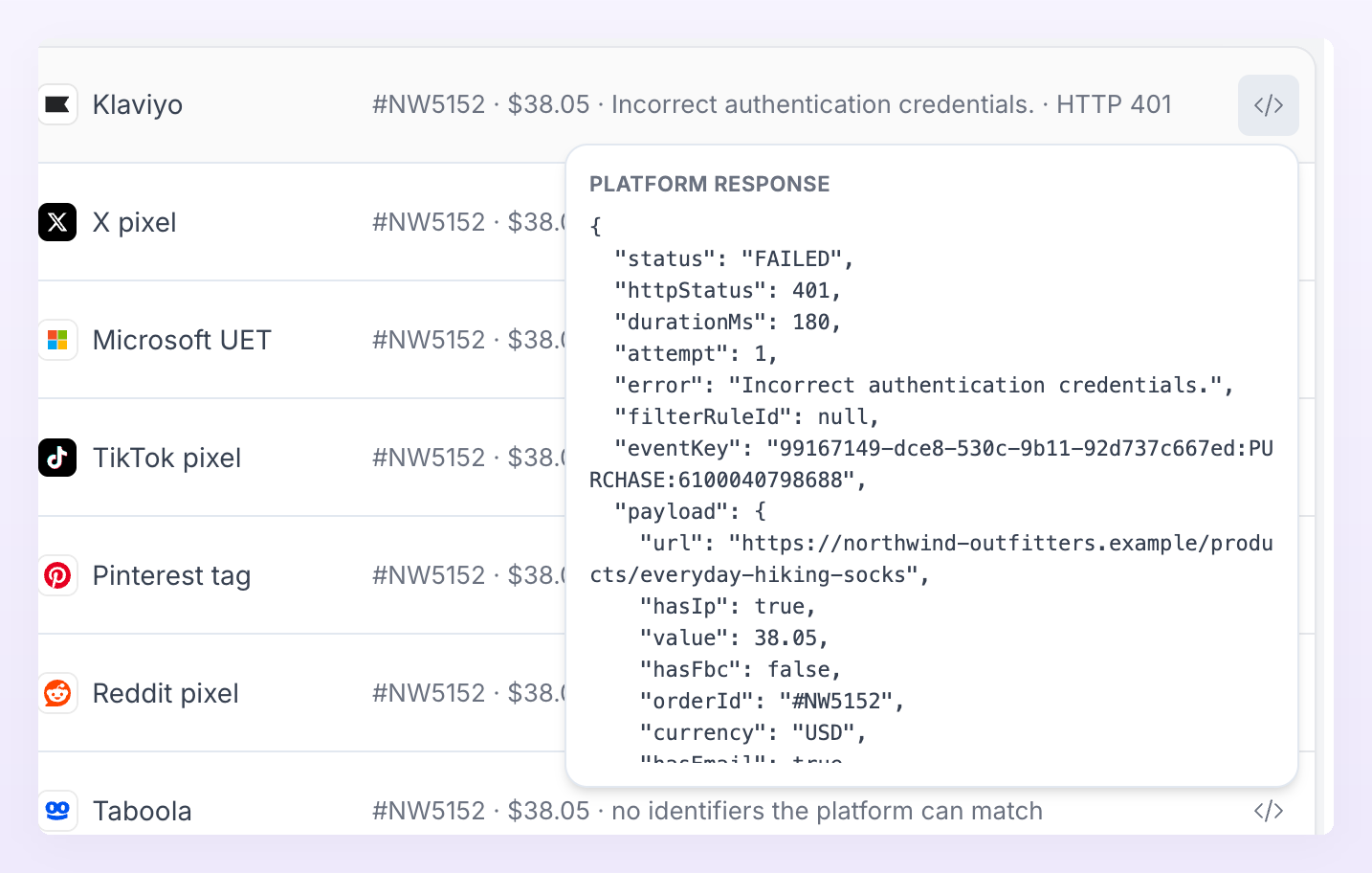Close the Klaviyo platform response code view

coord(1269,105)
